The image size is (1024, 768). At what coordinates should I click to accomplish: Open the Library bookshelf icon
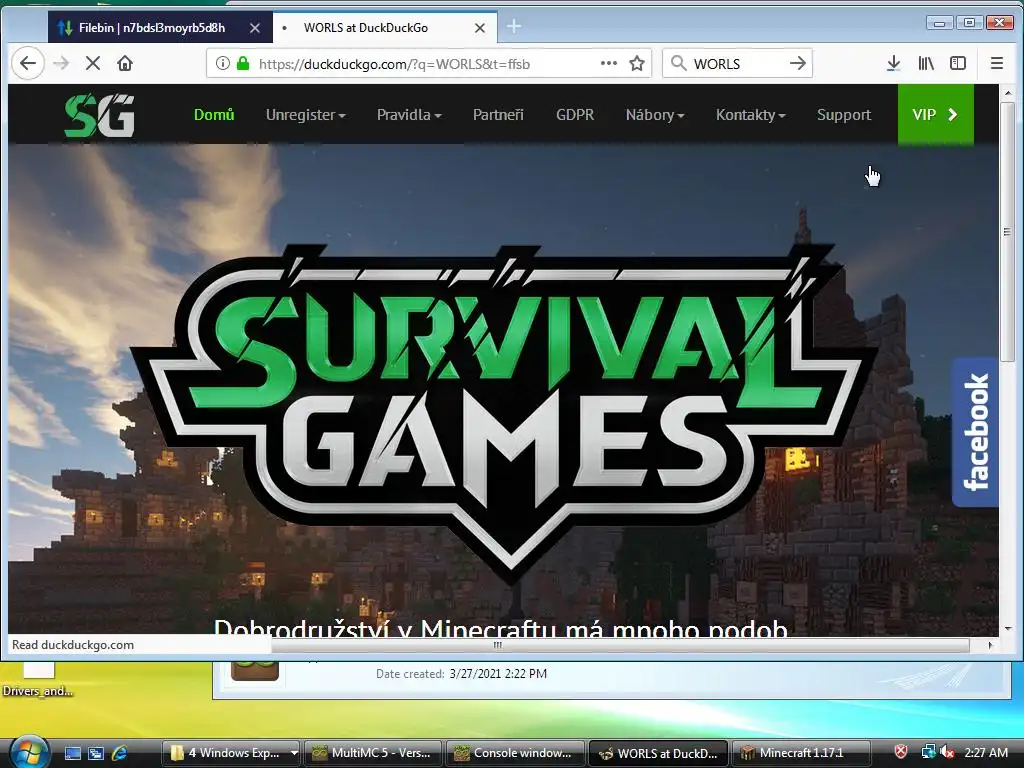[926, 63]
